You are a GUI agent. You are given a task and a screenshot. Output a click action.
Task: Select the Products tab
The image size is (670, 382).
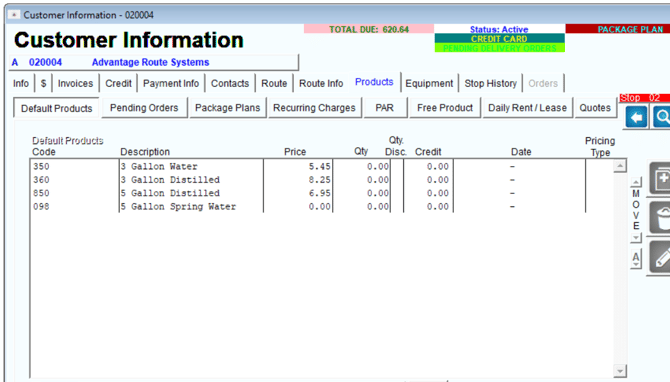pyautogui.click(x=374, y=82)
